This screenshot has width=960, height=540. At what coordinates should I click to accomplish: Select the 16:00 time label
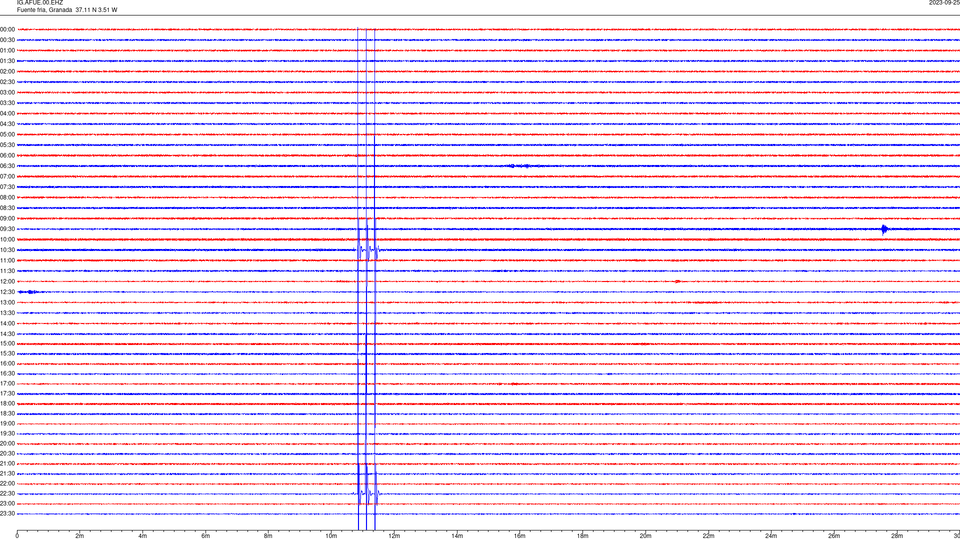[x=7, y=364]
